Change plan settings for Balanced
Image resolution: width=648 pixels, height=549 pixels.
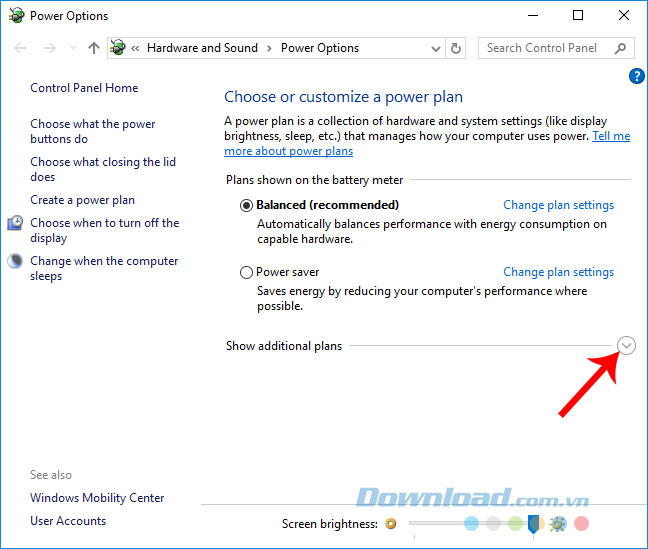[x=558, y=205]
